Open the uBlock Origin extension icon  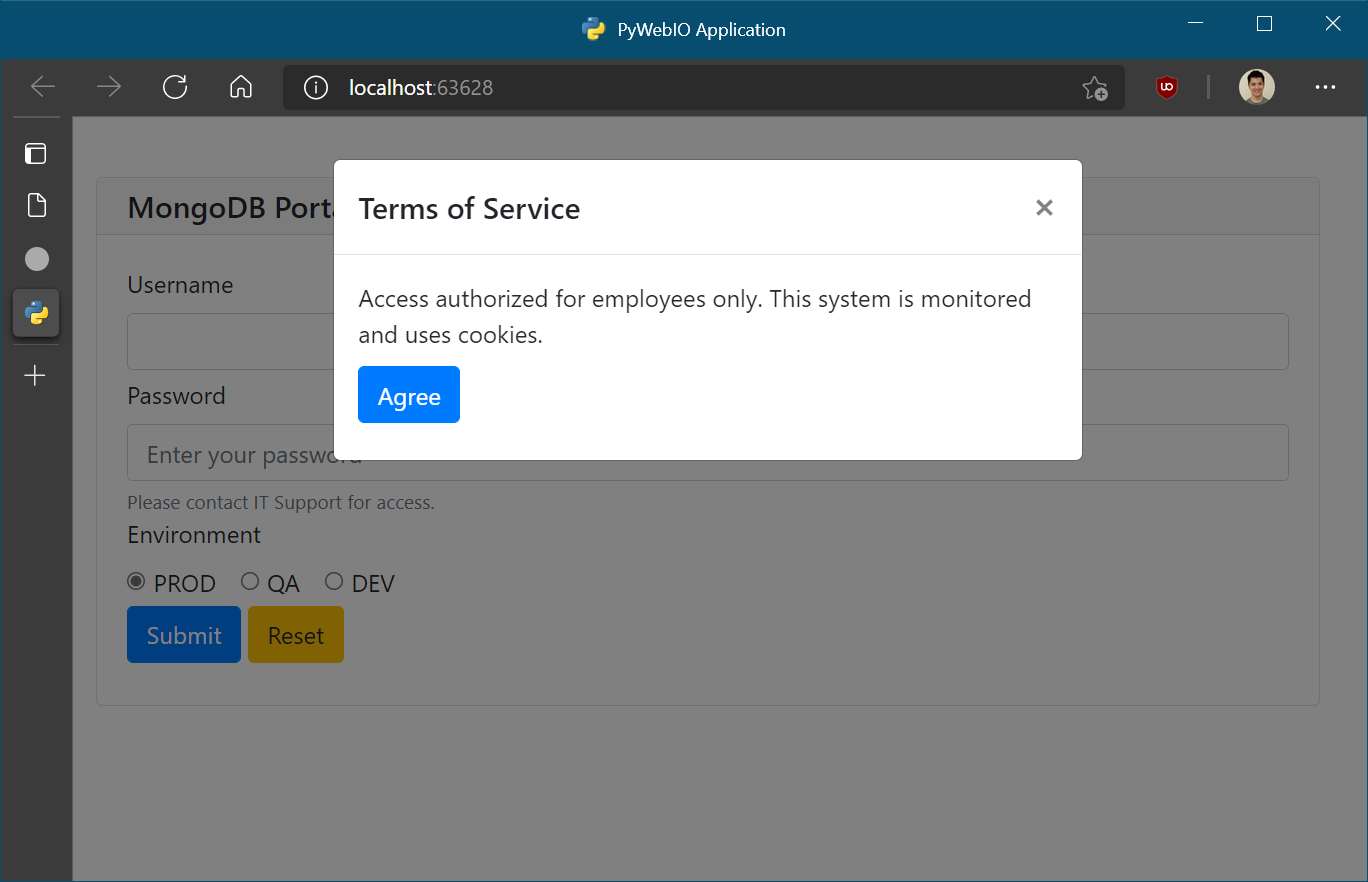click(1166, 88)
